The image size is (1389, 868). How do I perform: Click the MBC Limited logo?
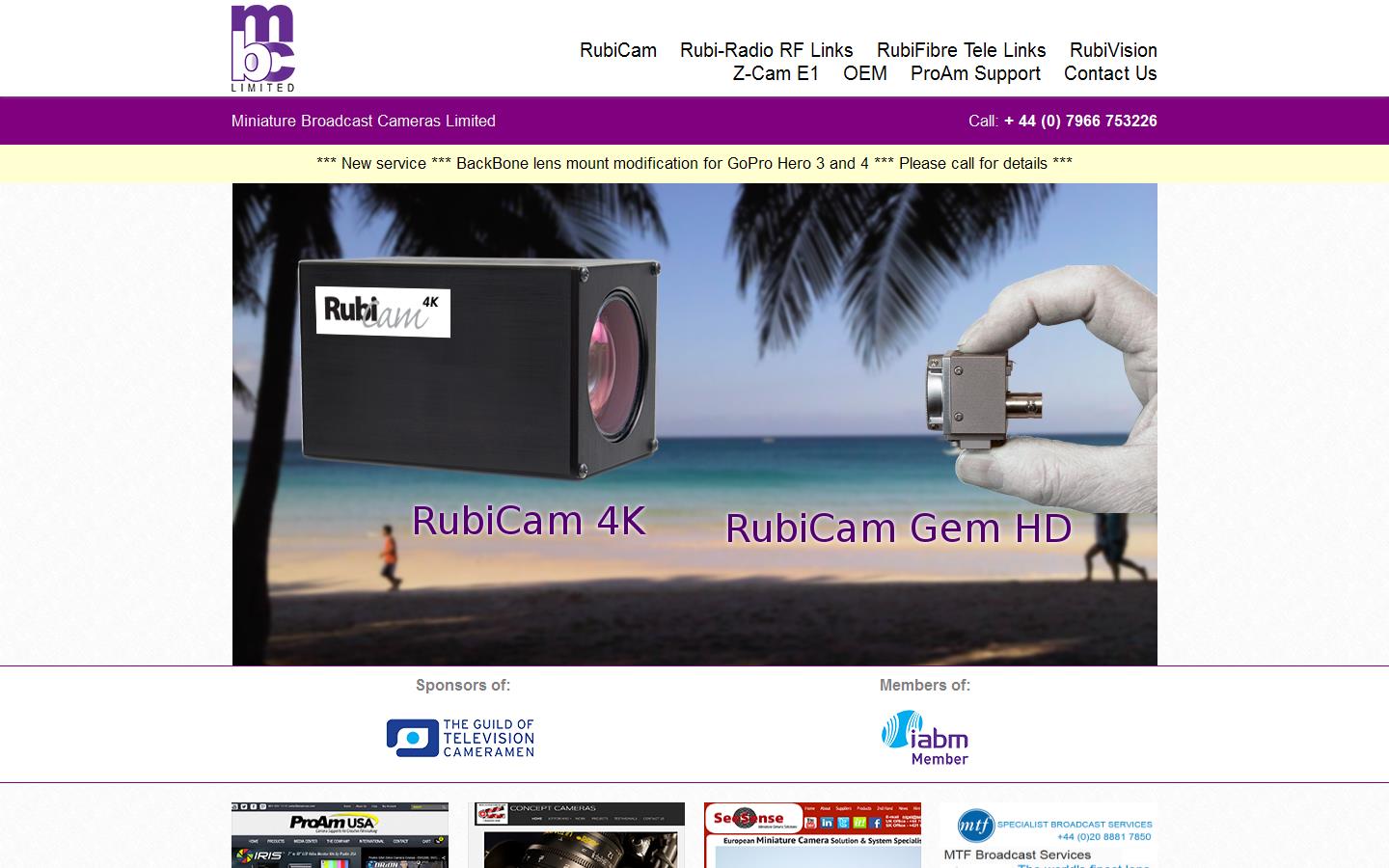click(260, 48)
